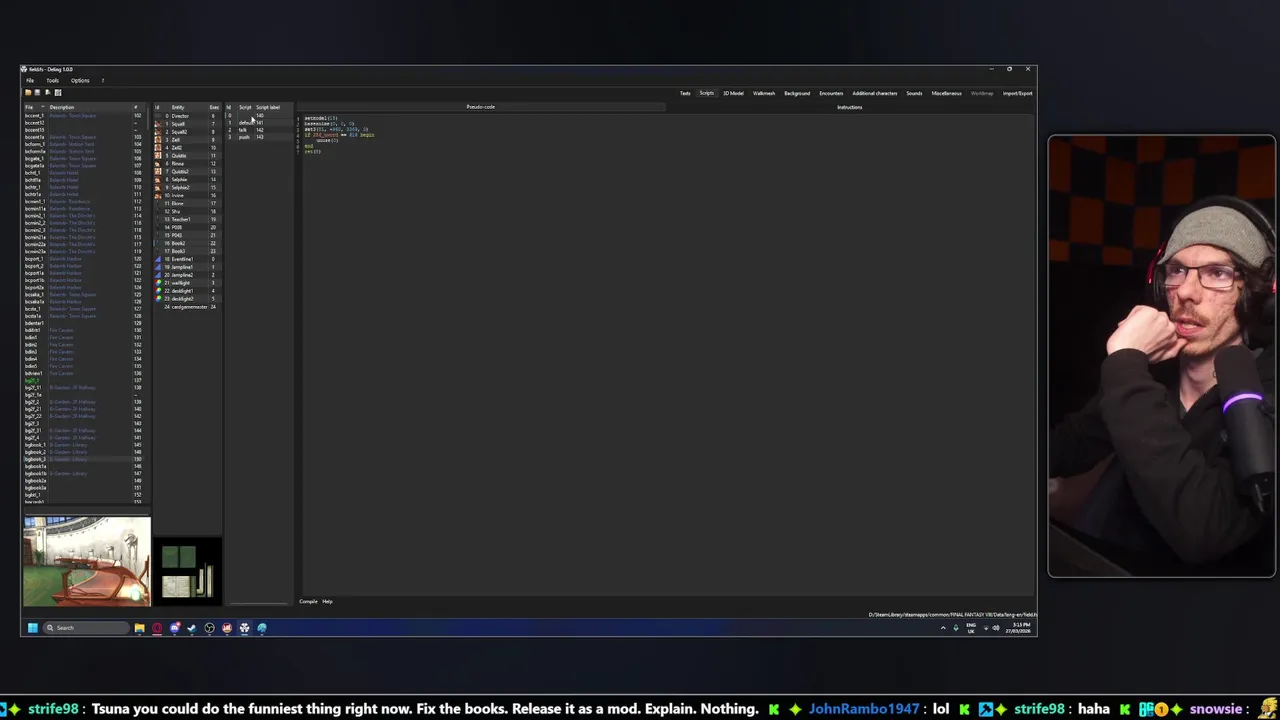Select the Selphie2 entity portrait icon

(158, 188)
